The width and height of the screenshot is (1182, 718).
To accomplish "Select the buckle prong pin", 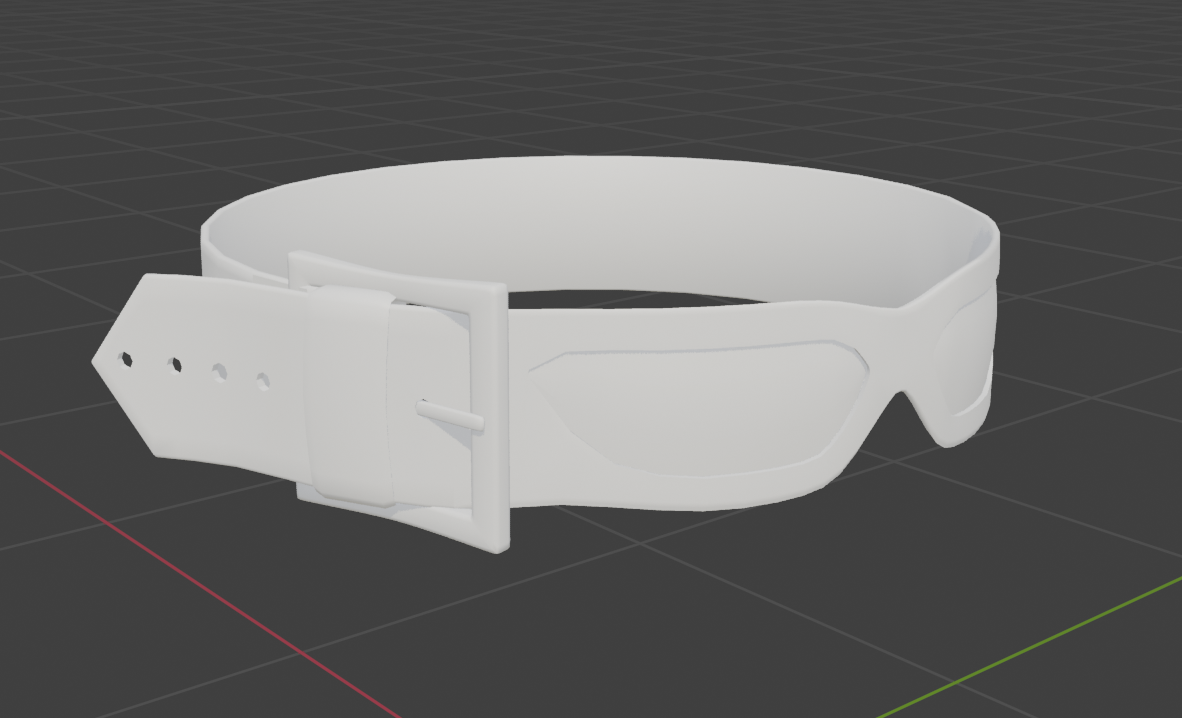I will [450, 415].
